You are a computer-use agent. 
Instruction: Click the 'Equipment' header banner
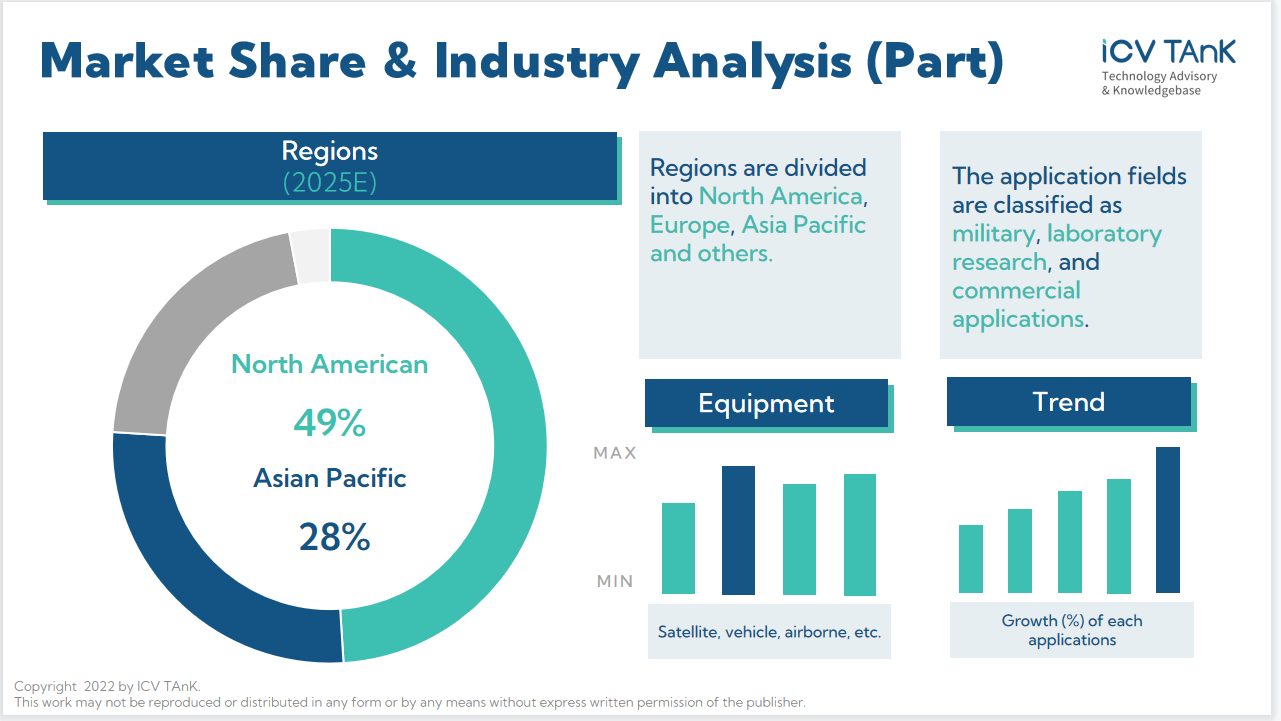click(766, 403)
